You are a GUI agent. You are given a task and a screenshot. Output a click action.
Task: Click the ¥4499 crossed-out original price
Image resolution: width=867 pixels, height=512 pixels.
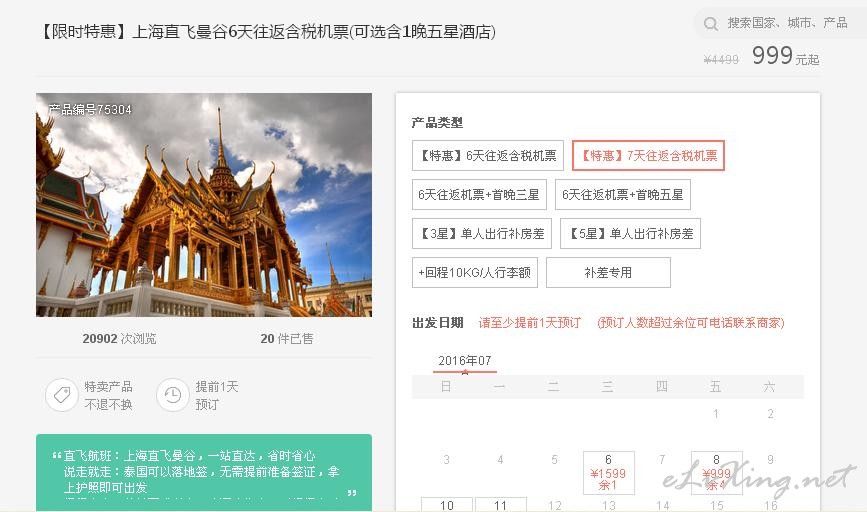(x=721, y=60)
